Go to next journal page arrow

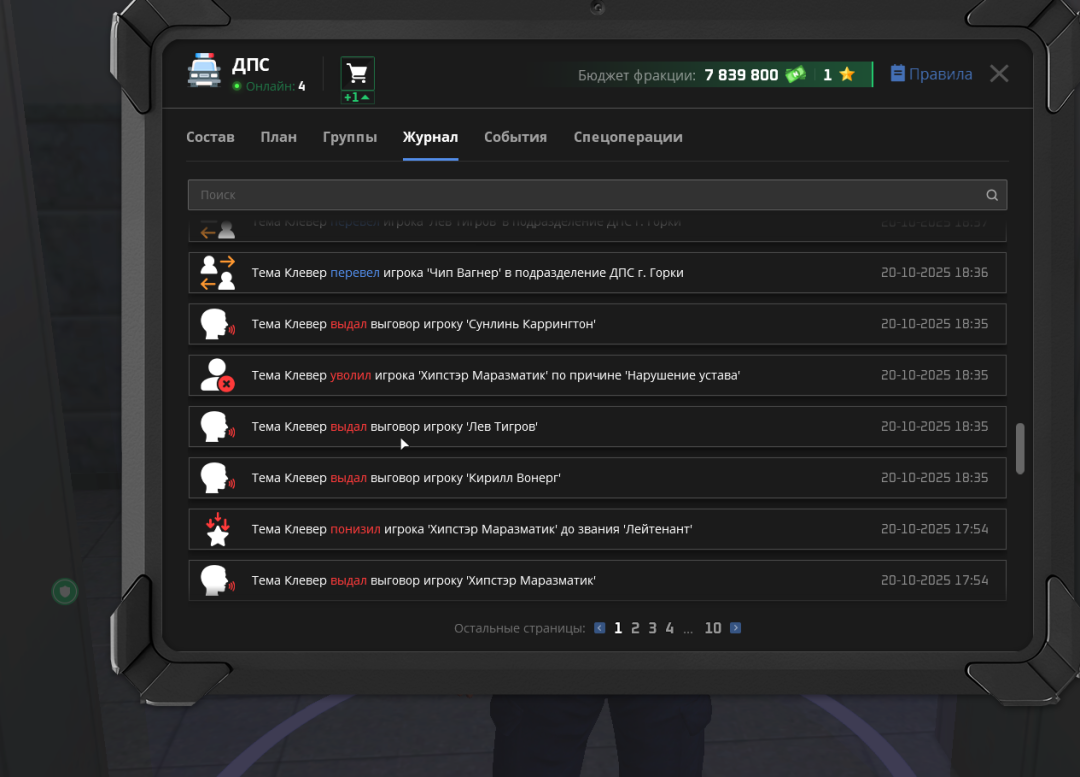coord(736,629)
